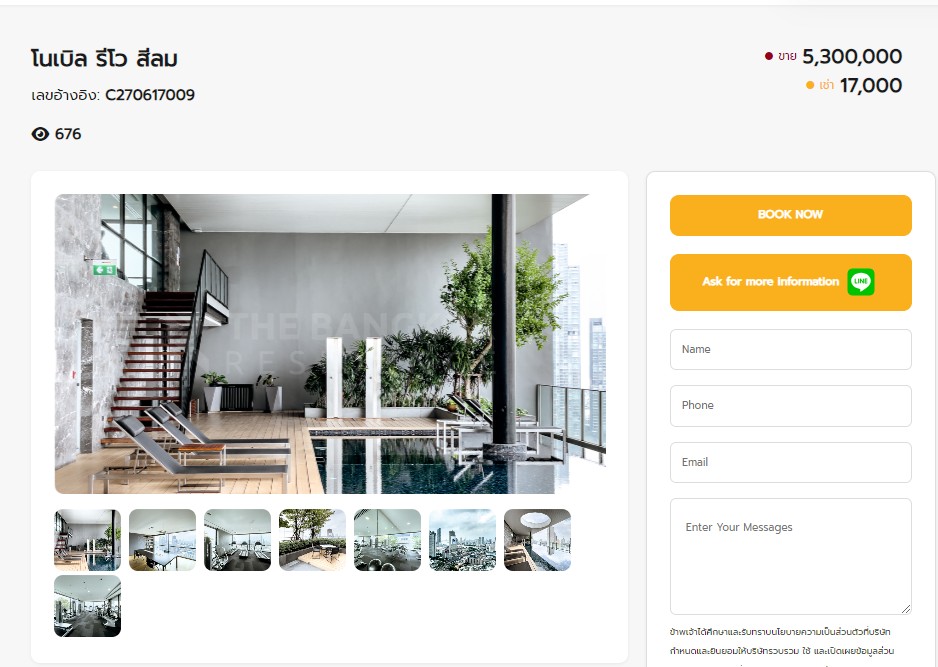
Task: Click the main swimming pool photo
Action: [330, 344]
